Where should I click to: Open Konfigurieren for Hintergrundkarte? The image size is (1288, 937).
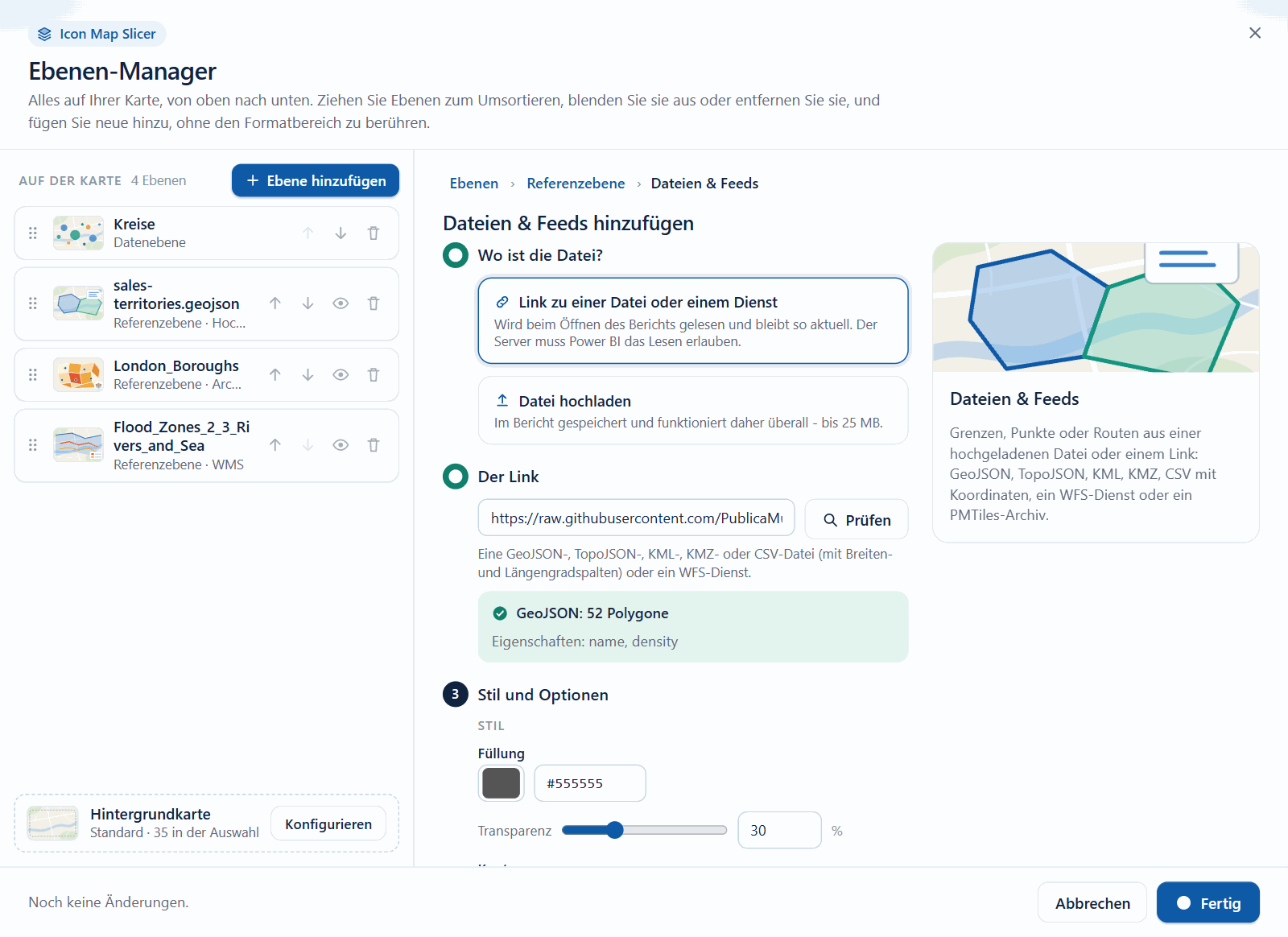tap(328, 824)
